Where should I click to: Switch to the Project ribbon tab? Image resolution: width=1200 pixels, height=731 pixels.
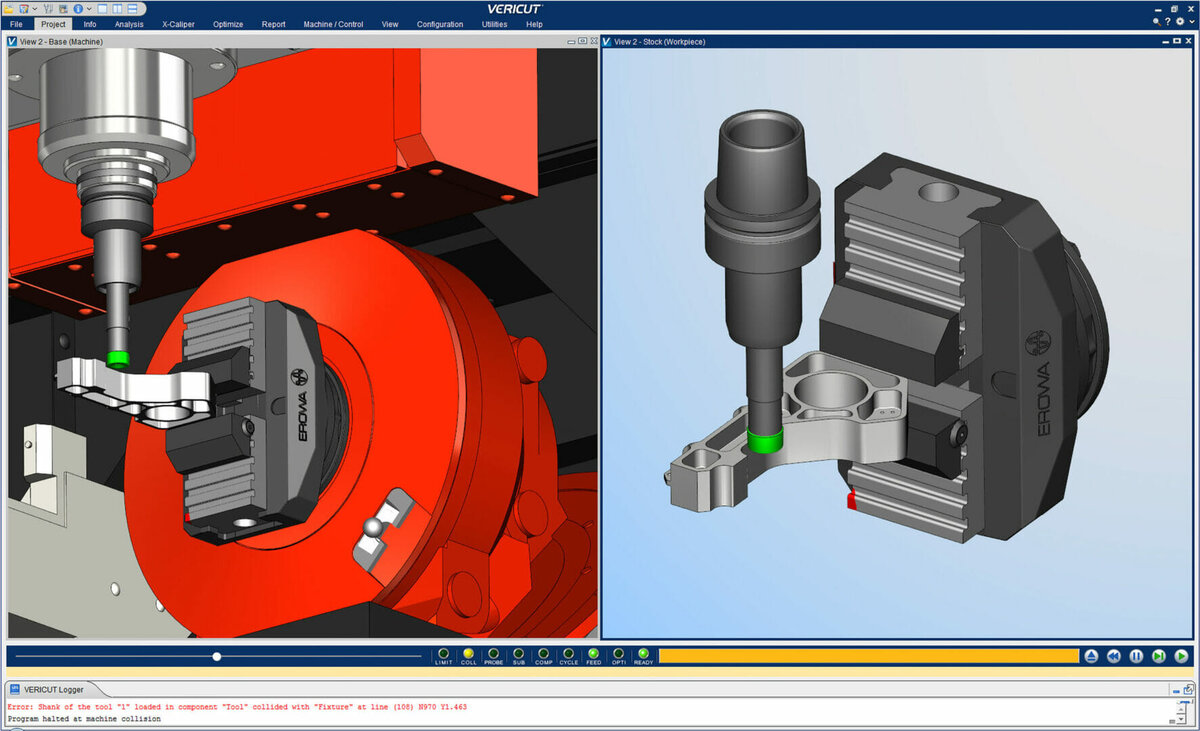pos(54,24)
